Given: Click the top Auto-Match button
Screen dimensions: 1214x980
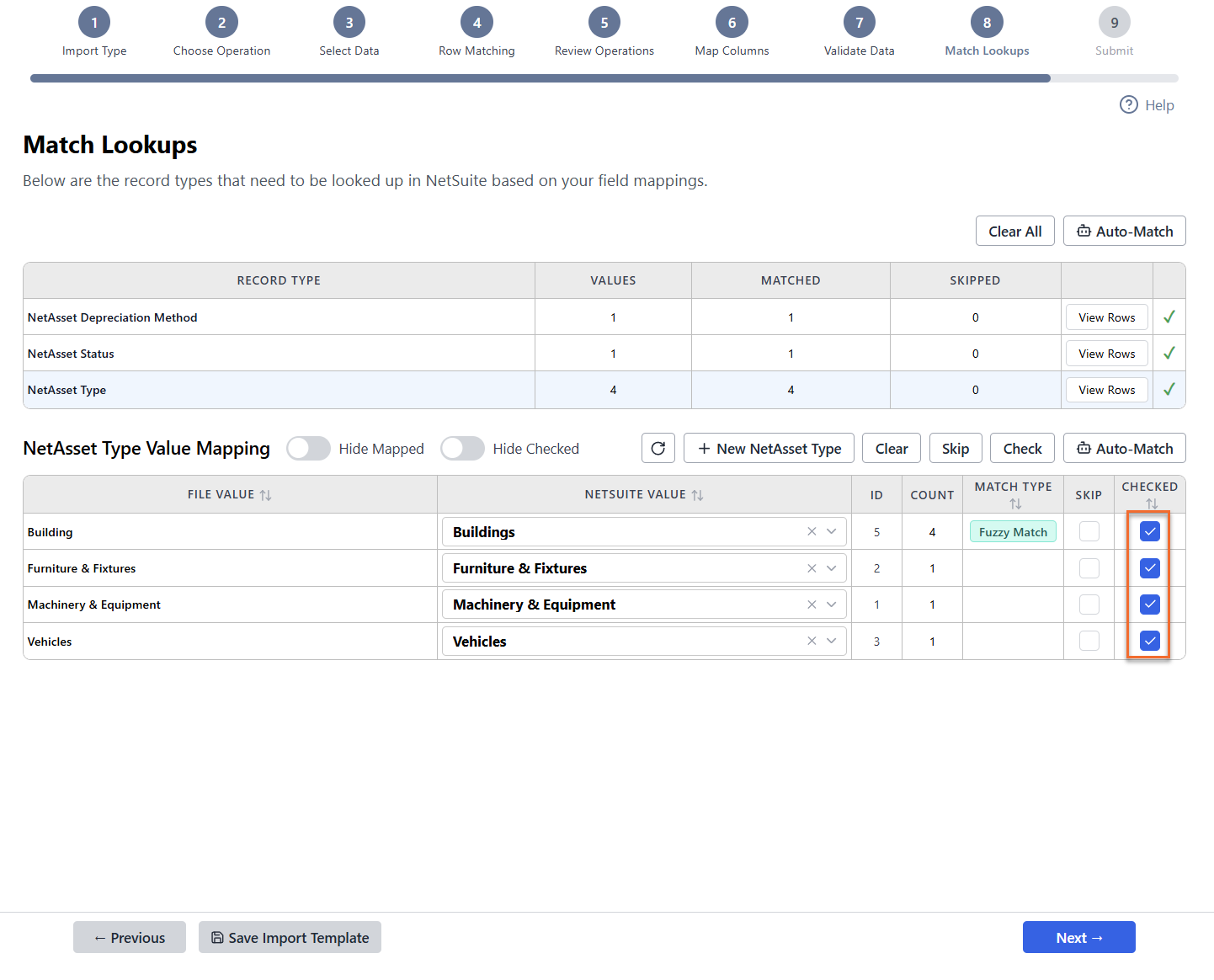Looking at the screenshot, I should click(1125, 231).
